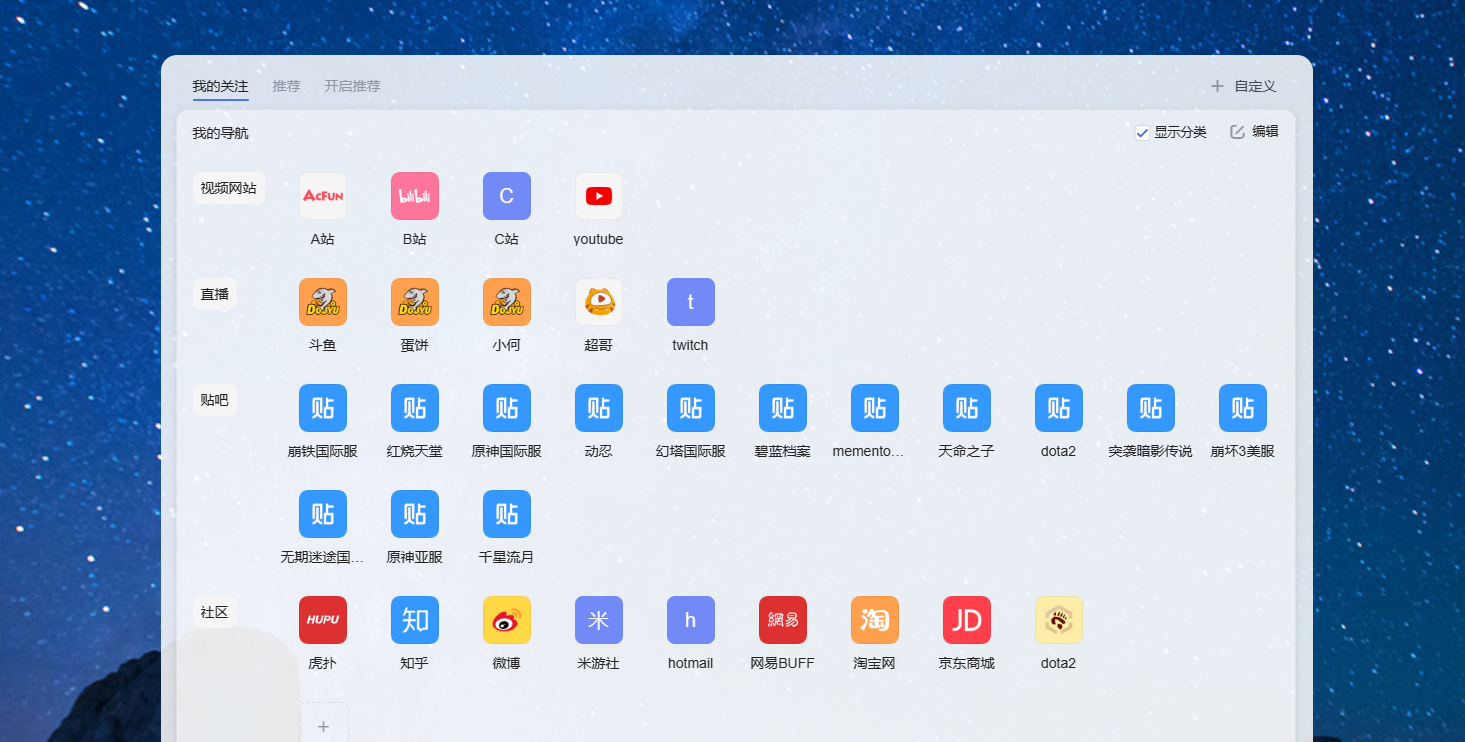
Task: Open the 幻塔国际服 tieba shortcut
Action: pos(691,408)
